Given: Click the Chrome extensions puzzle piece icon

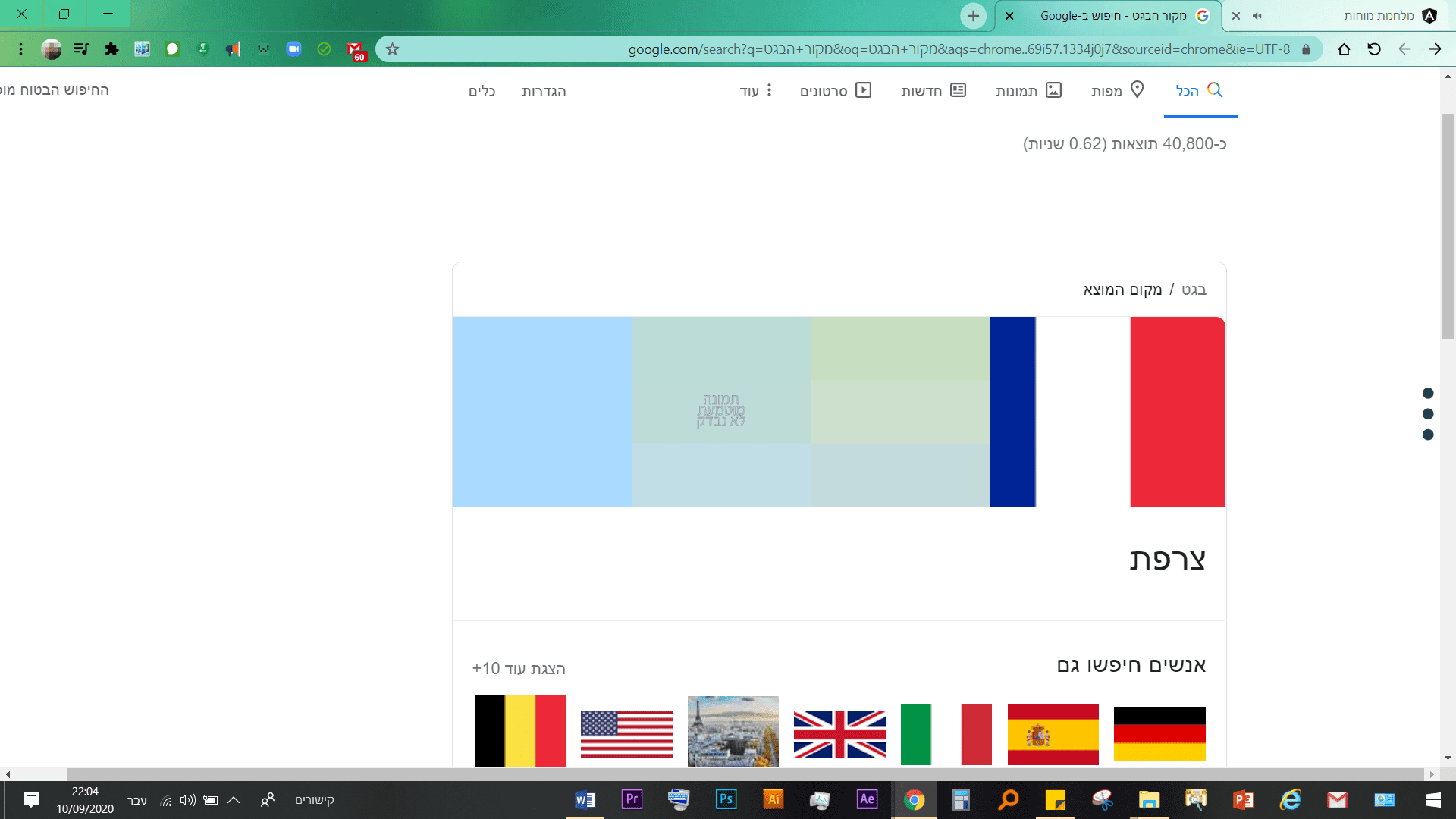Looking at the screenshot, I should coord(111,49).
